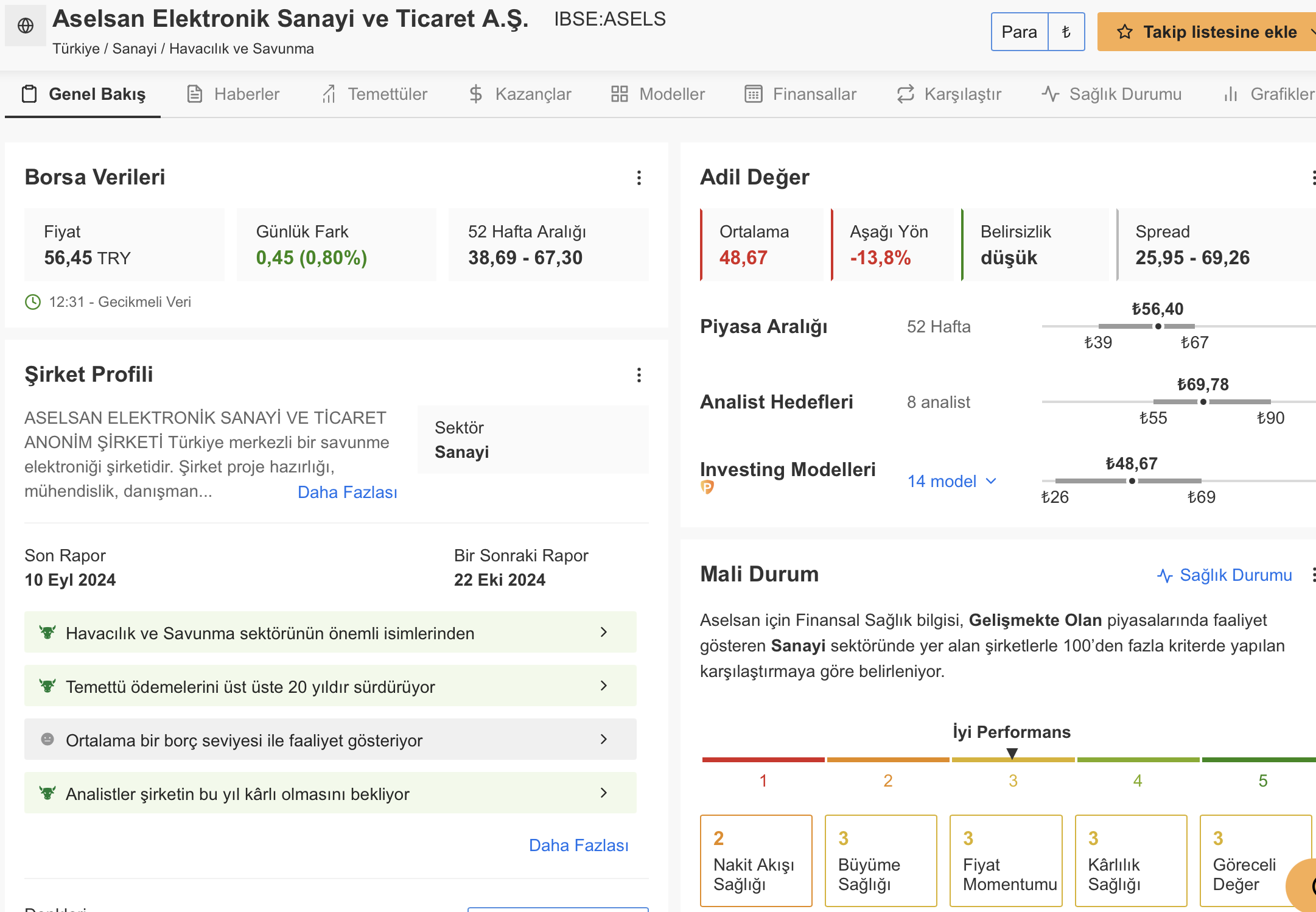1316x912 pixels.
Task: Expand the 14 model dropdown
Action: point(952,481)
